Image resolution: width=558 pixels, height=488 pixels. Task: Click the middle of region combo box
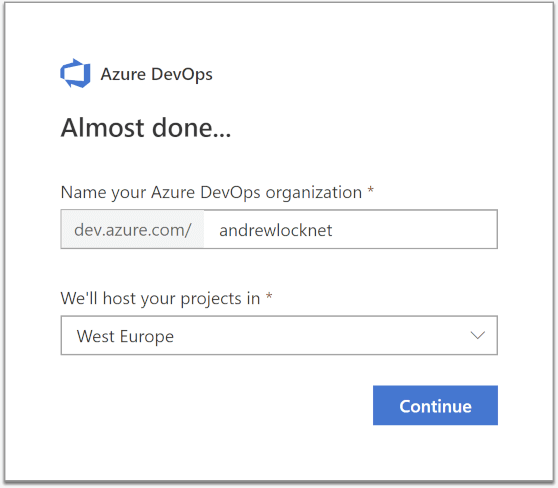point(279,335)
